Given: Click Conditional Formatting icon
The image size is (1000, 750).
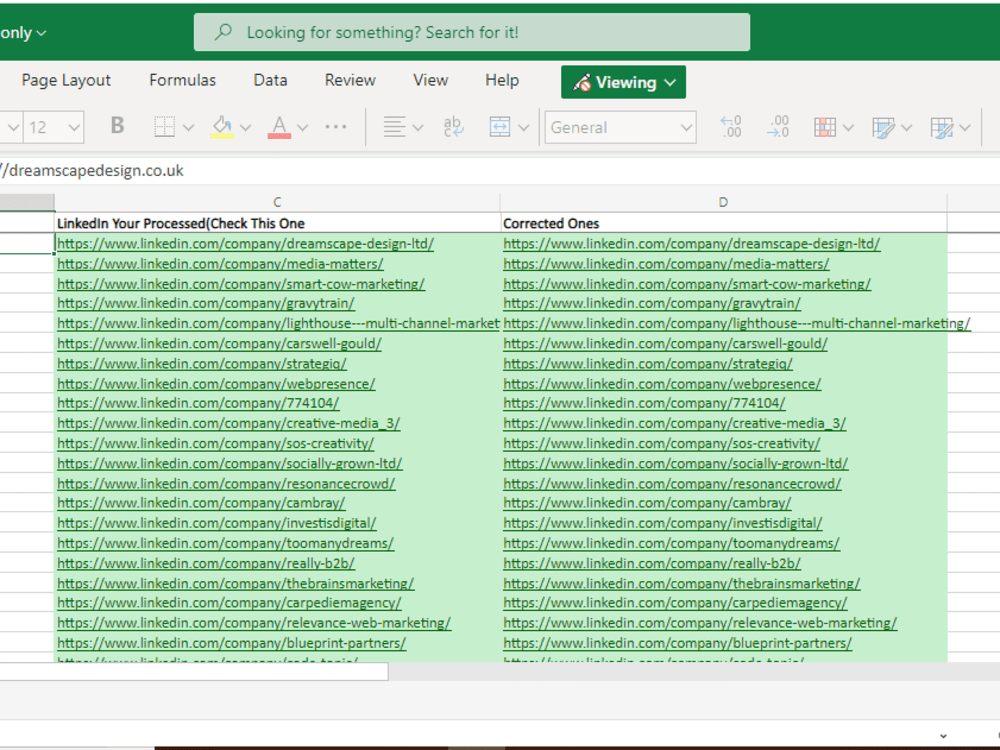Looking at the screenshot, I should click(825, 128).
